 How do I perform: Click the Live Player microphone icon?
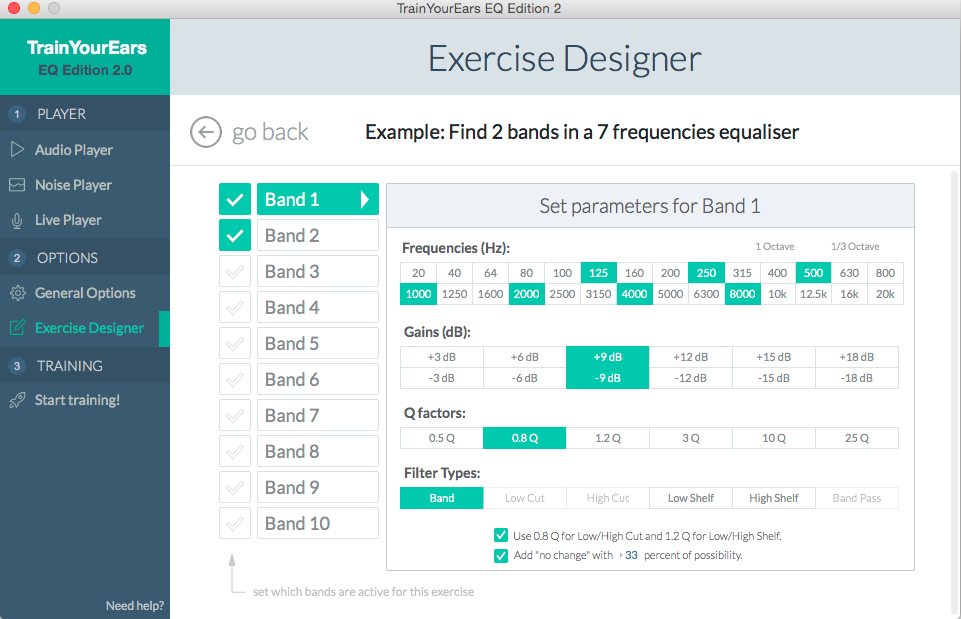[17, 220]
